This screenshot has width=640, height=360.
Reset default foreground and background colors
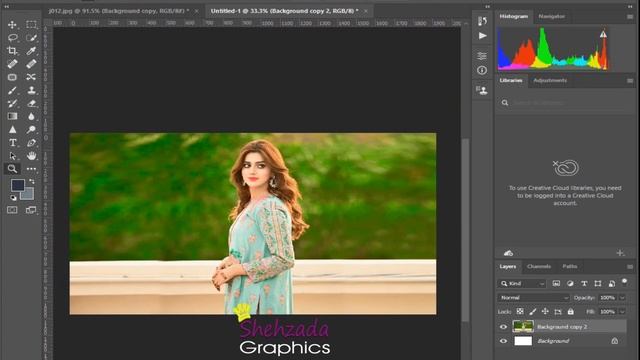click(13, 198)
